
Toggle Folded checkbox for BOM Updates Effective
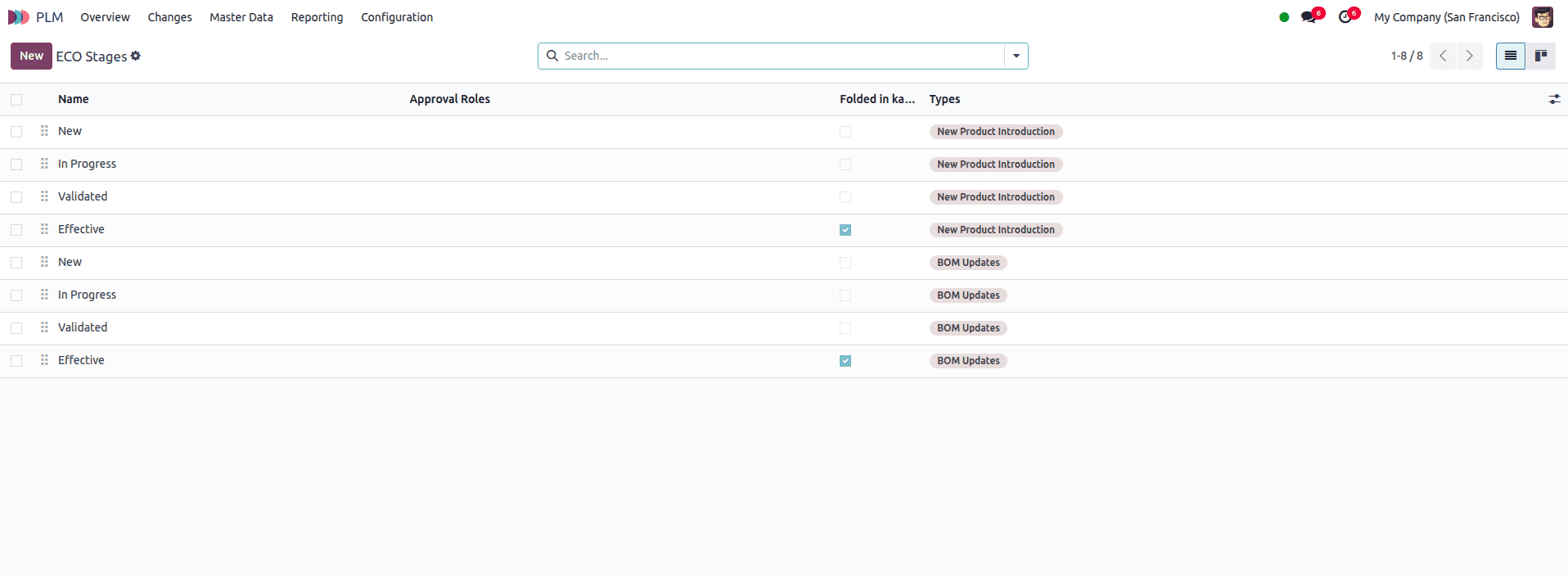pyautogui.click(x=845, y=361)
